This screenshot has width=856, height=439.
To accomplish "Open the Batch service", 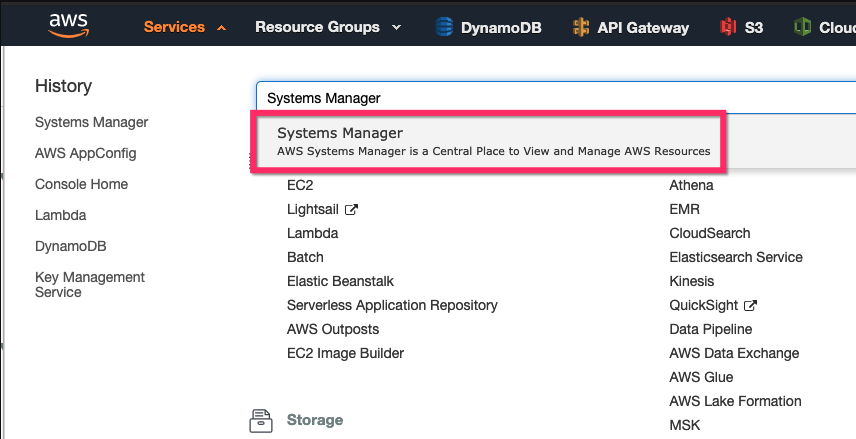I will tap(305, 257).
